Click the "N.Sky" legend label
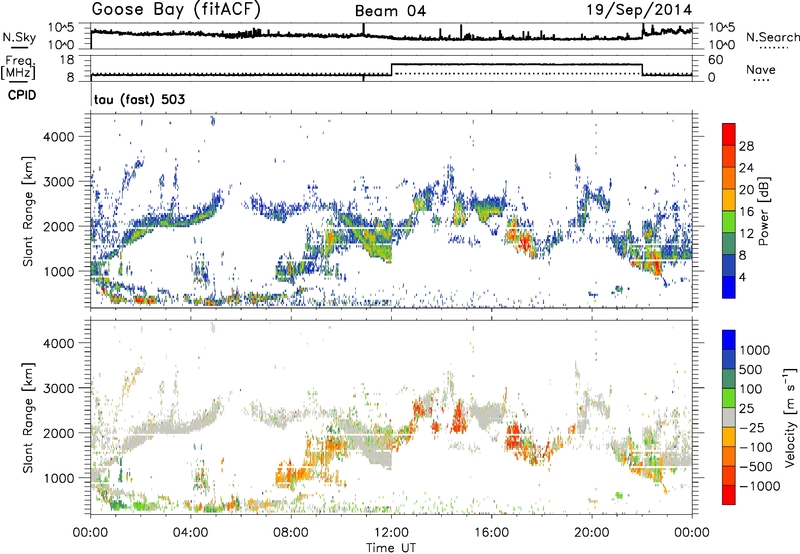This screenshot has width=800, height=554. coord(19,37)
